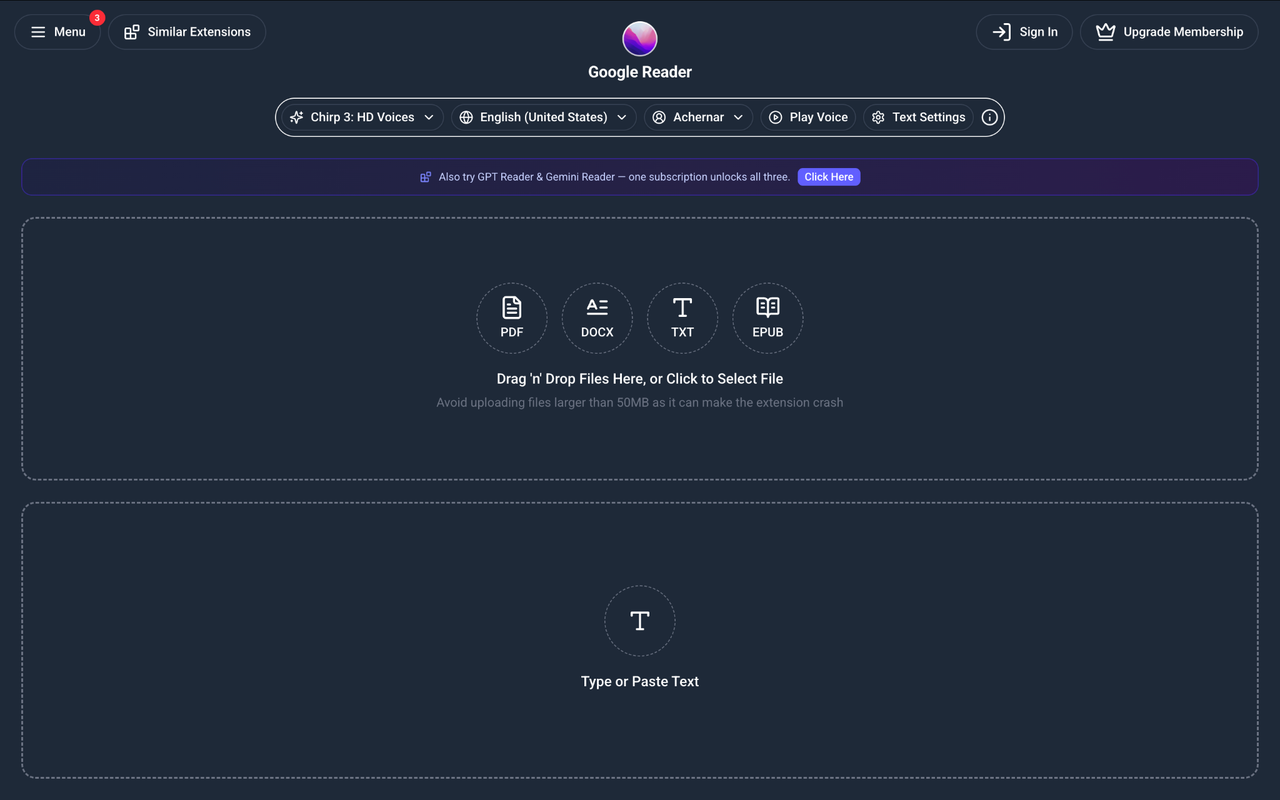Screen dimensions: 1280x800
Task: Click the Google Reader title text
Action: [640, 72]
